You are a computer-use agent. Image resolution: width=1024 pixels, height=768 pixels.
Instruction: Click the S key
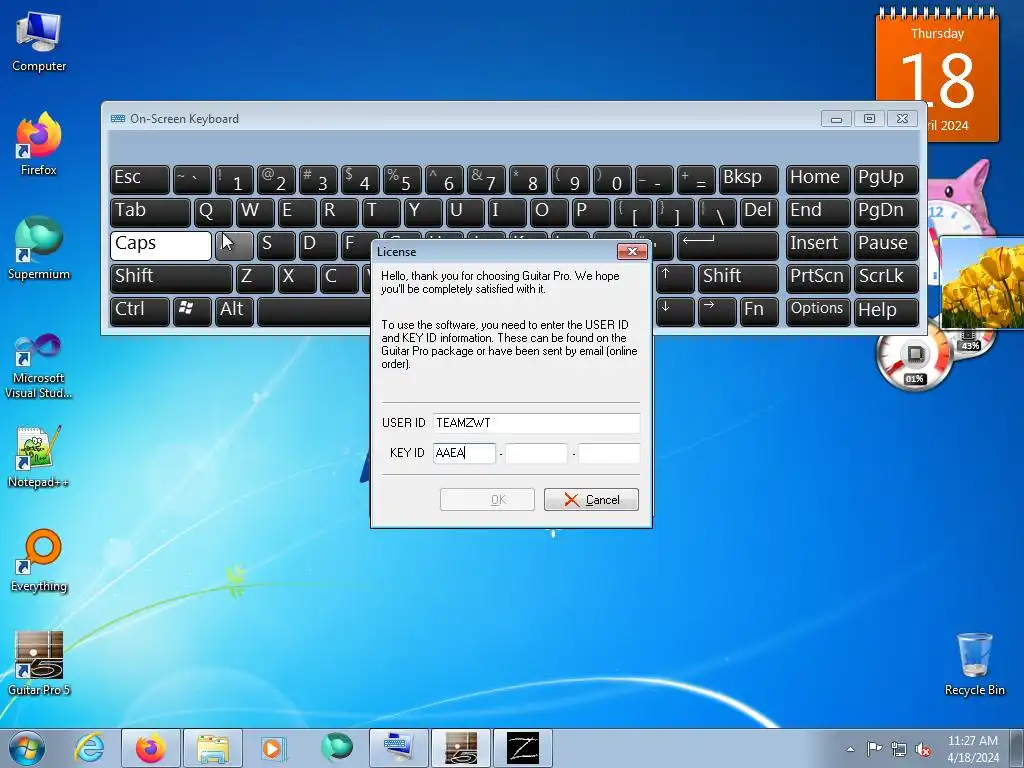pyautogui.click(x=276, y=245)
